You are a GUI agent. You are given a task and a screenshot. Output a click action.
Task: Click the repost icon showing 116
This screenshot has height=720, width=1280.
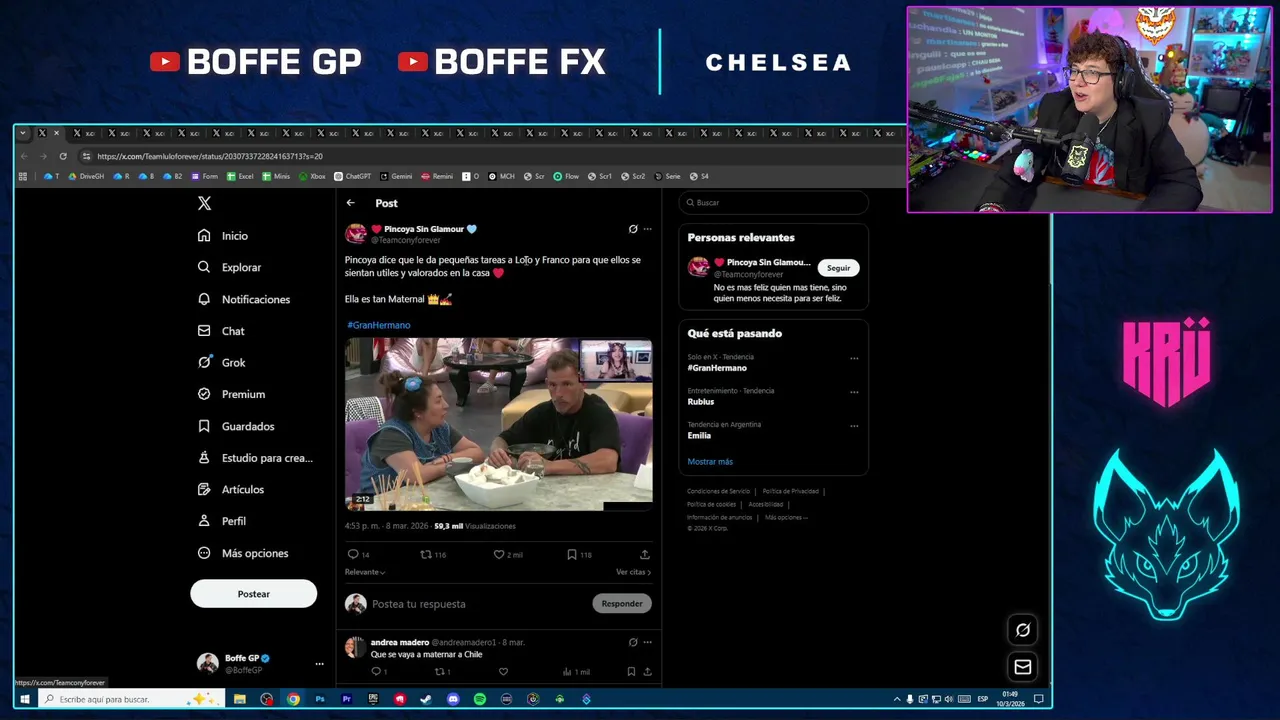coord(426,554)
